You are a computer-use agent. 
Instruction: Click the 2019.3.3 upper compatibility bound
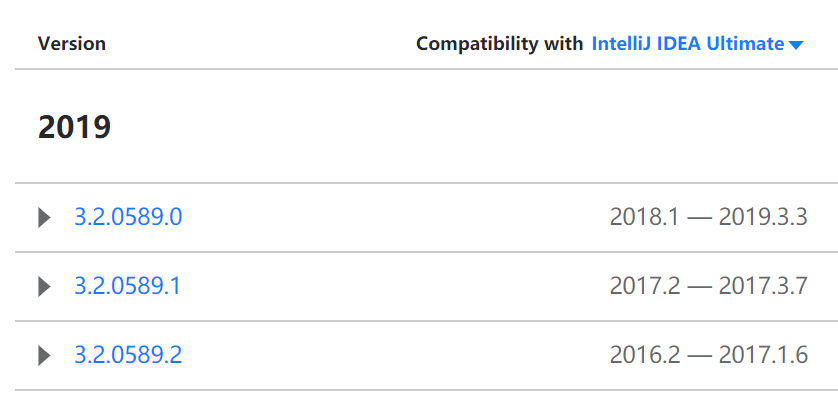[x=763, y=217]
